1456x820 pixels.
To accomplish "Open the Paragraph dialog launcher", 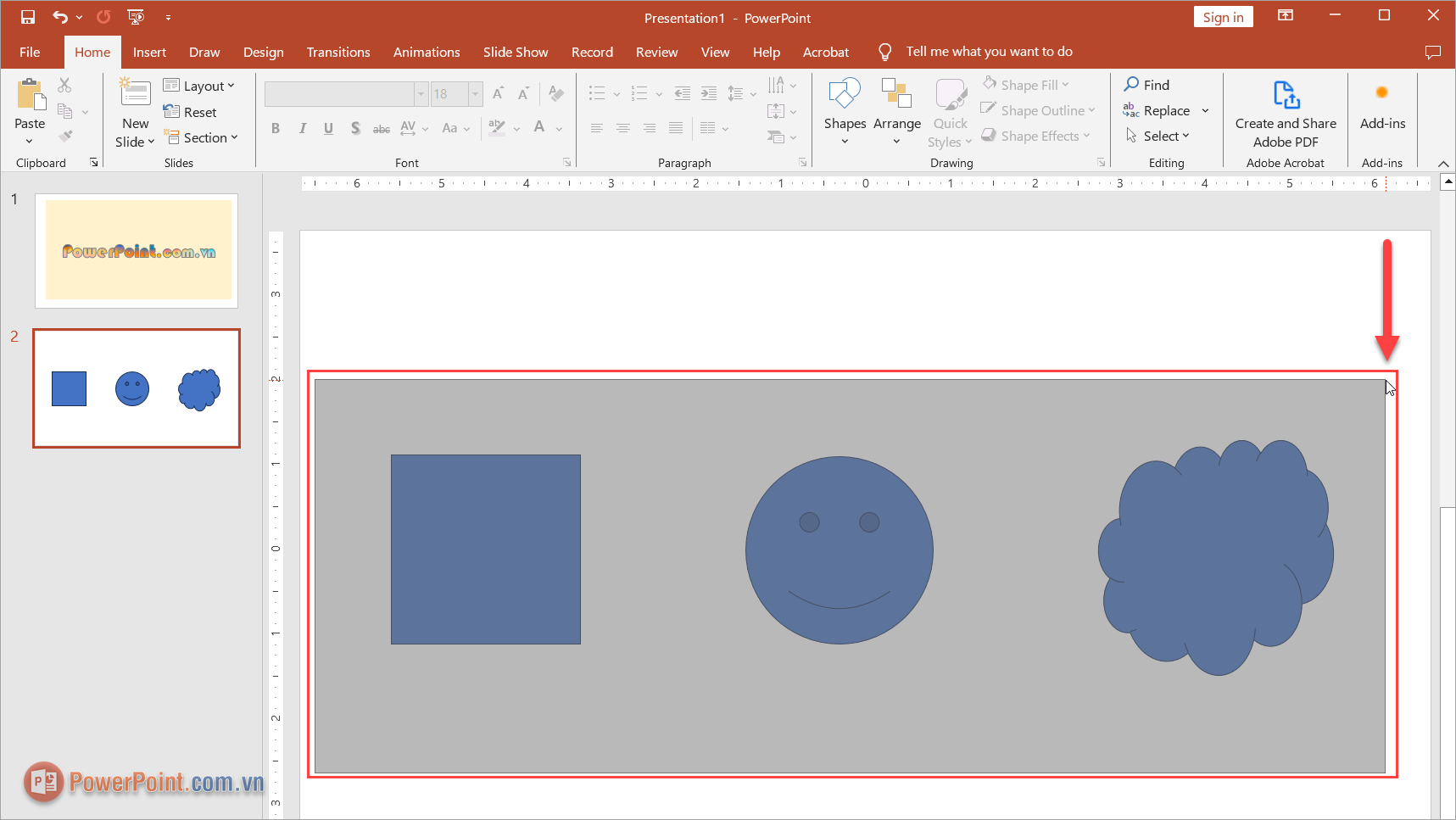I will [x=802, y=162].
